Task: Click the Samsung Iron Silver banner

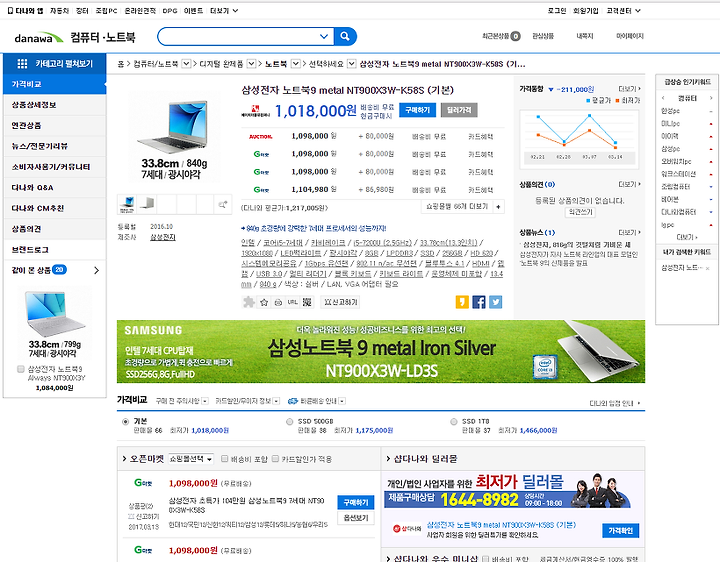Action: [381, 351]
